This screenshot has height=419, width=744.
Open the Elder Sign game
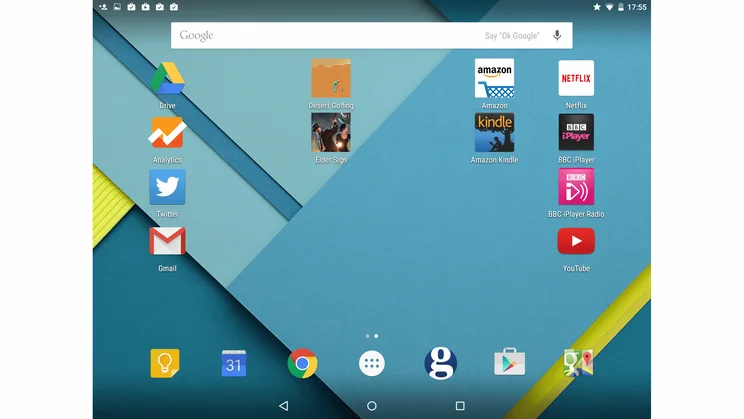[331, 132]
